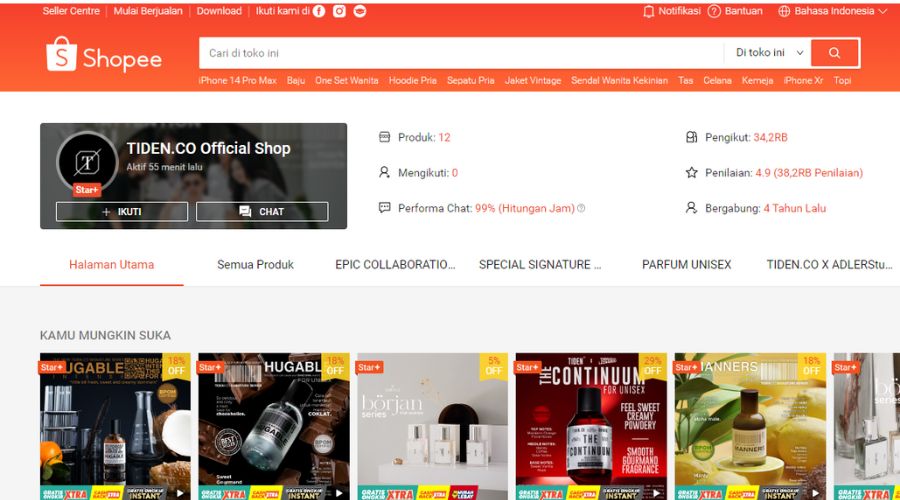The width and height of the screenshot is (900, 500).
Task: Click the CHAT button
Action: [262, 212]
